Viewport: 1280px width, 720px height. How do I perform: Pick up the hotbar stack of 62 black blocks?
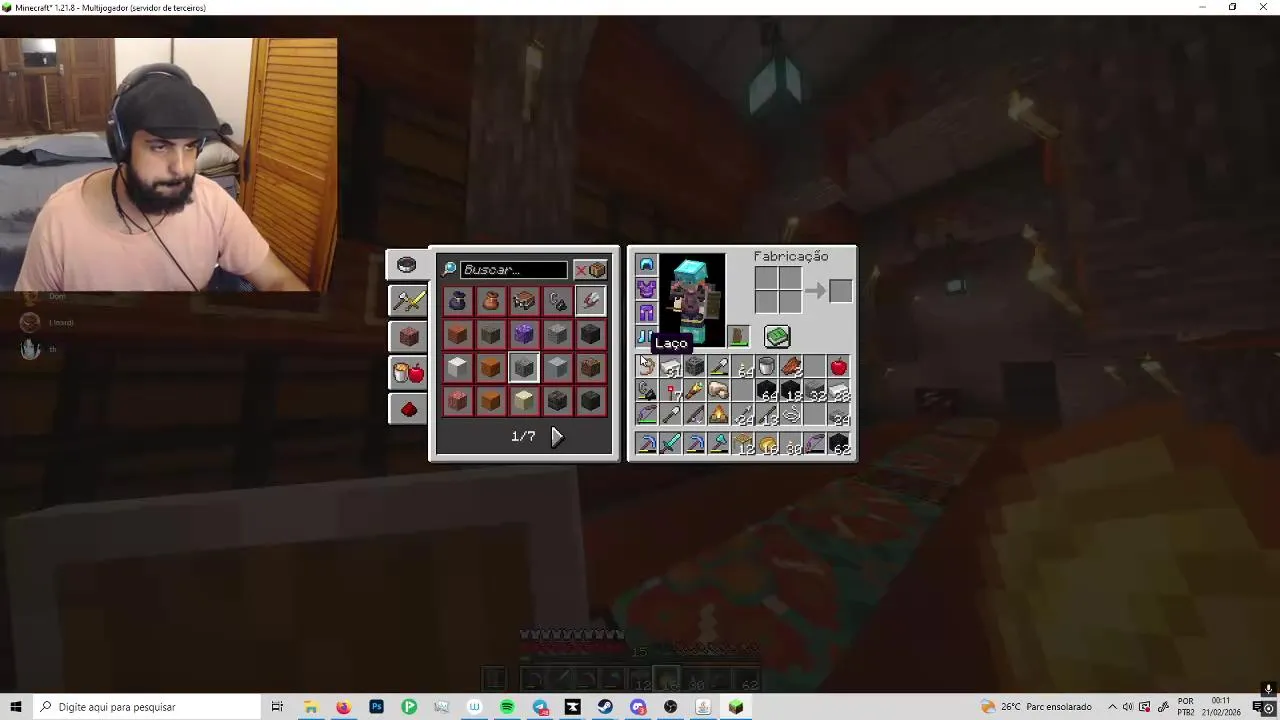pyautogui.click(x=839, y=442)
